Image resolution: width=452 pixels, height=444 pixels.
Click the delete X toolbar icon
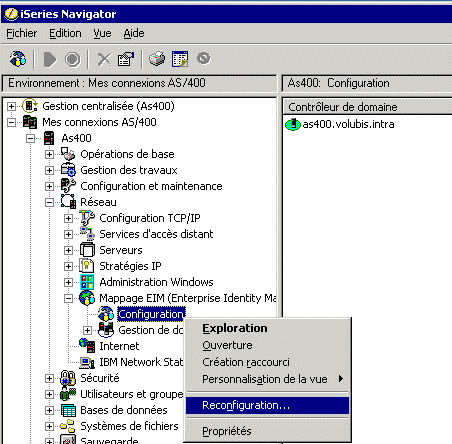pyautogui.click(x=104, y=59)
